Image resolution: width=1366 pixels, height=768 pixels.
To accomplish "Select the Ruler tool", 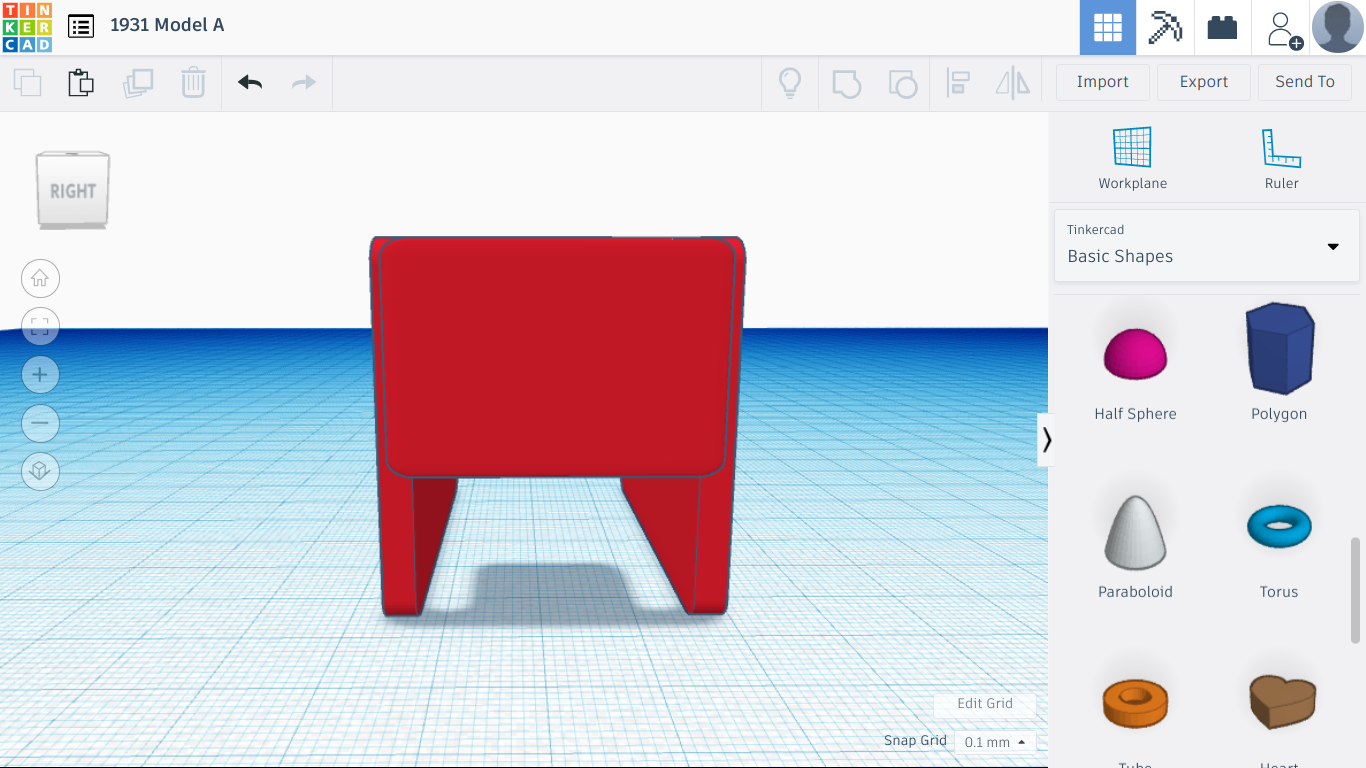I will [1281, 158].
